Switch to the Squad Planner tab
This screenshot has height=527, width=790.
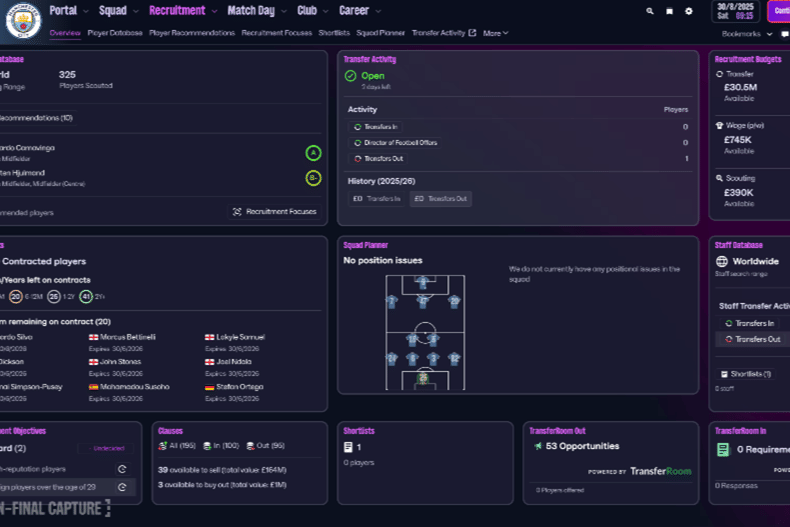pos(381,33)
